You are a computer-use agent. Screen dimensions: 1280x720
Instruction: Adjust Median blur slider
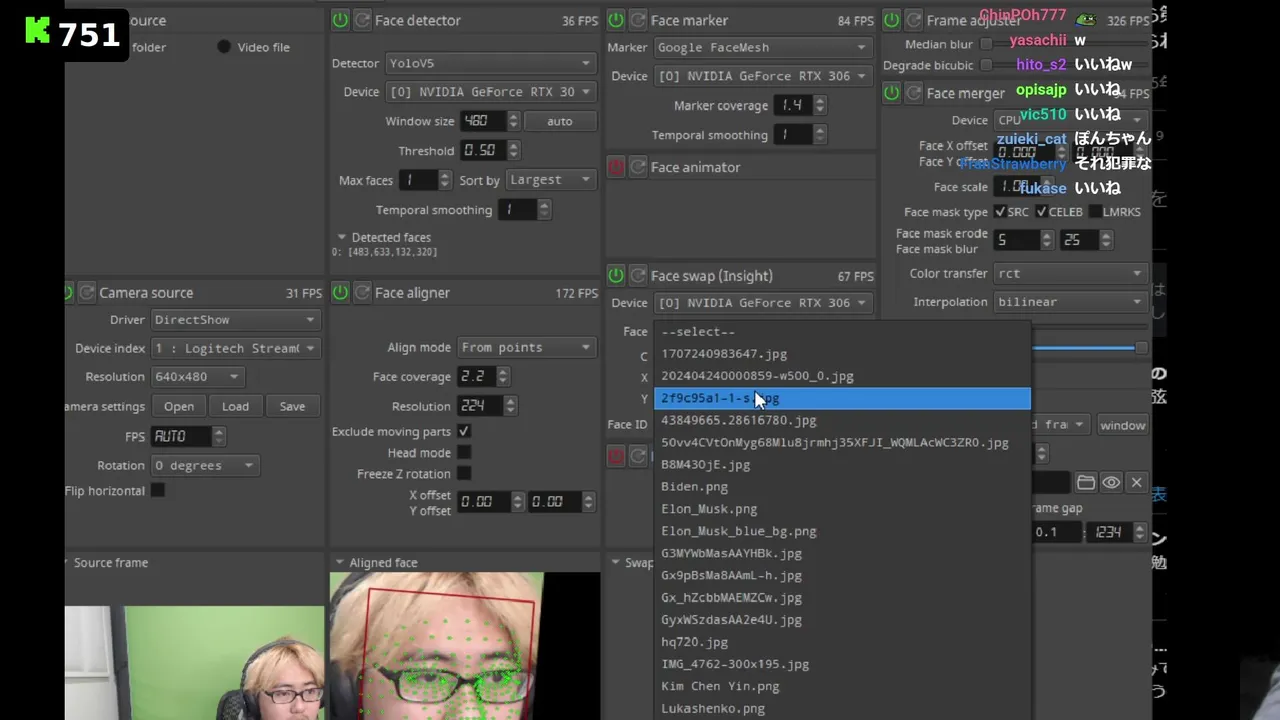[x=987, y=44]
